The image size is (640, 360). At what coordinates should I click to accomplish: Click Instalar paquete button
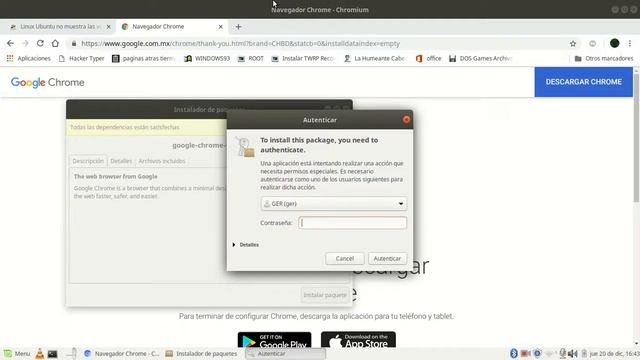[325, 295]
